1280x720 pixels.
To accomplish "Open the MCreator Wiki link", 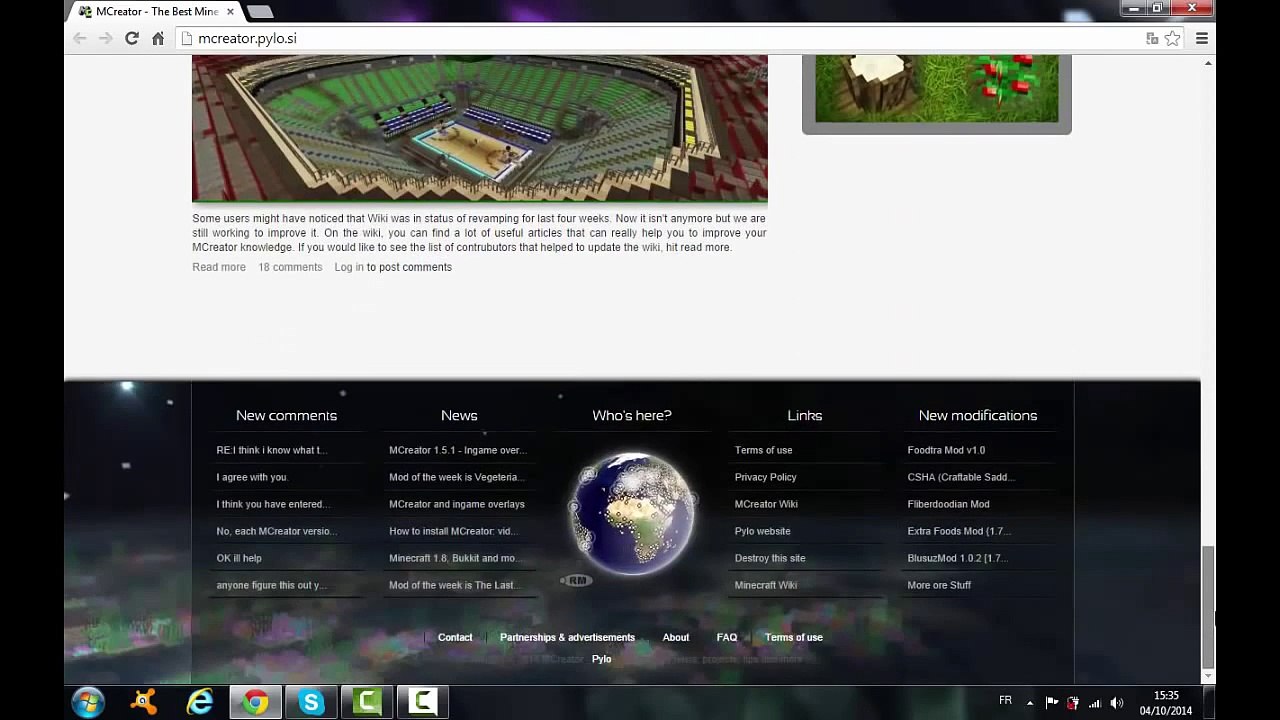I will coord(766,504).
